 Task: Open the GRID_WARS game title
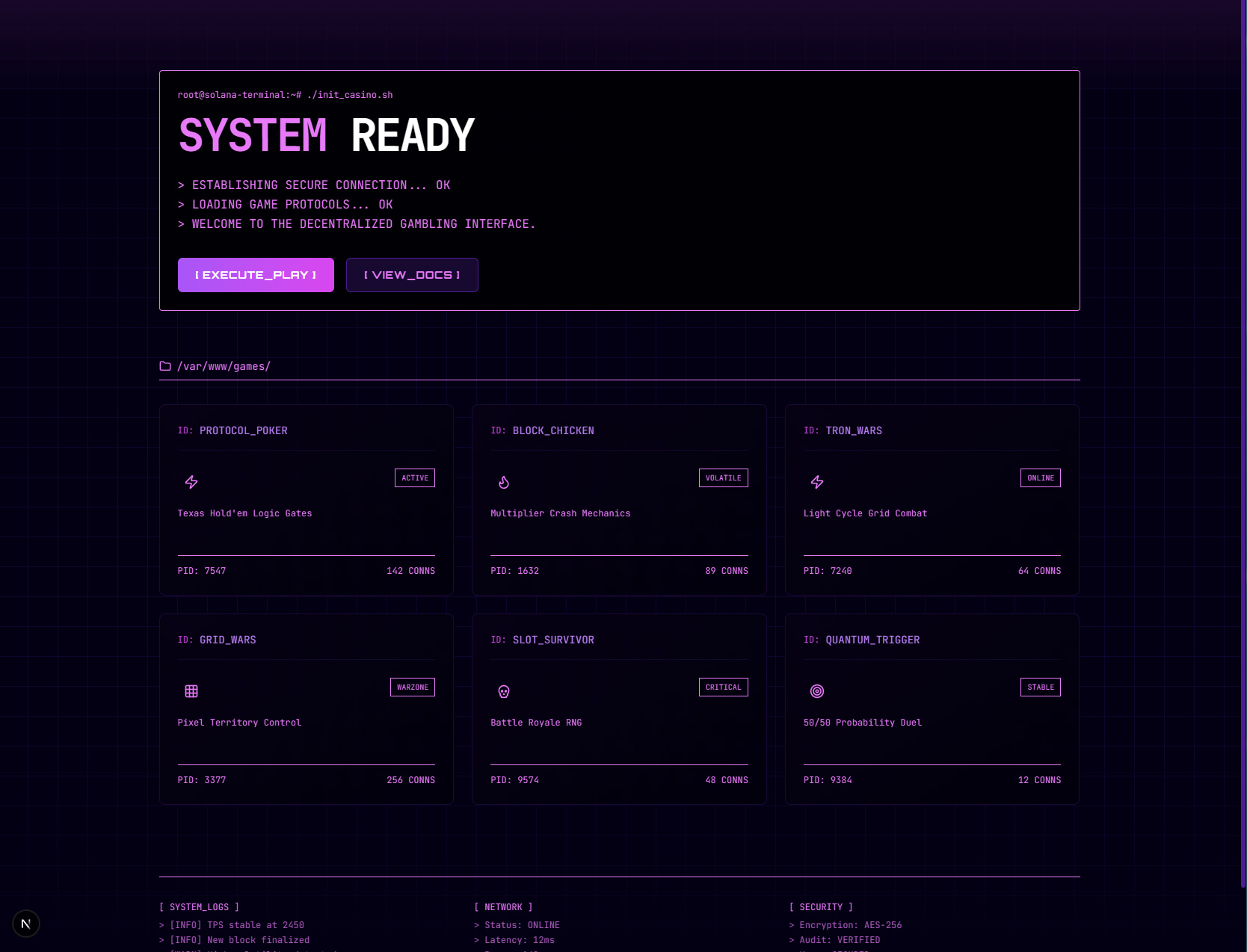pyautogui.click(x=228, y=640)
